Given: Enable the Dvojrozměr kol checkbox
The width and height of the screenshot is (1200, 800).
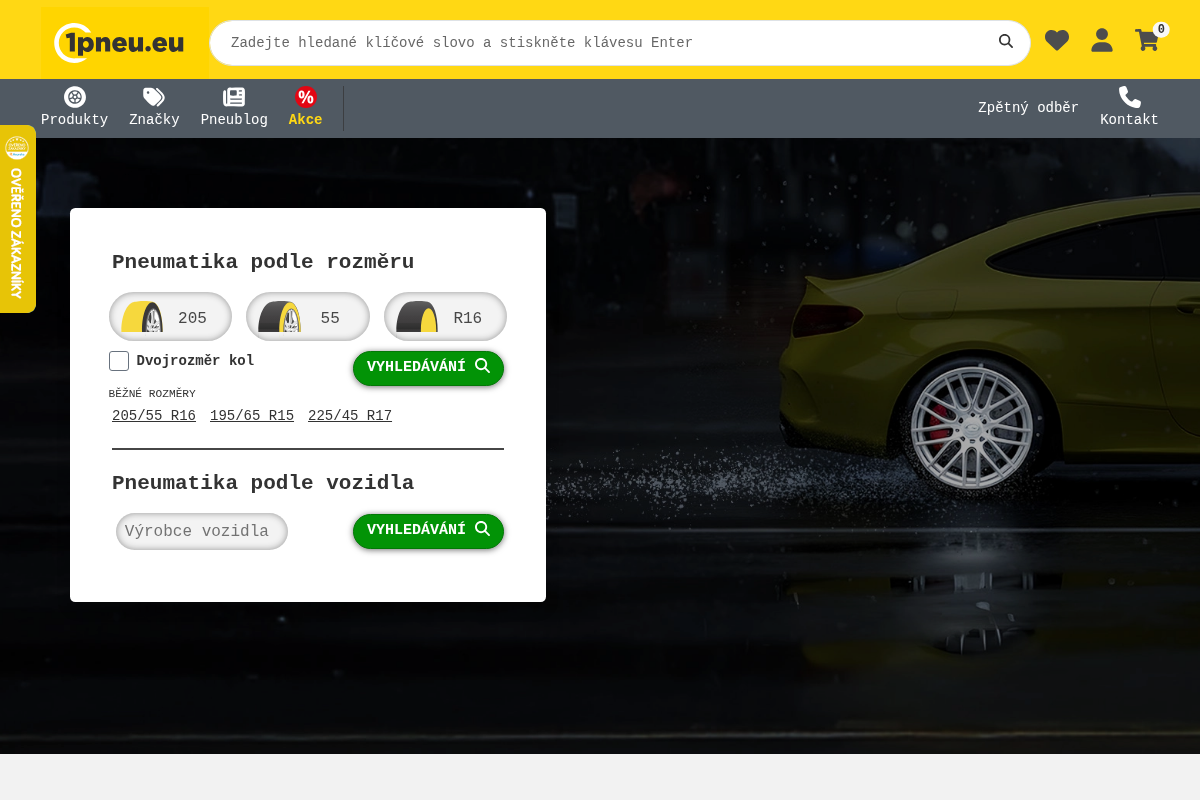Looking at the screenshot, I should (x=119, y=361).
